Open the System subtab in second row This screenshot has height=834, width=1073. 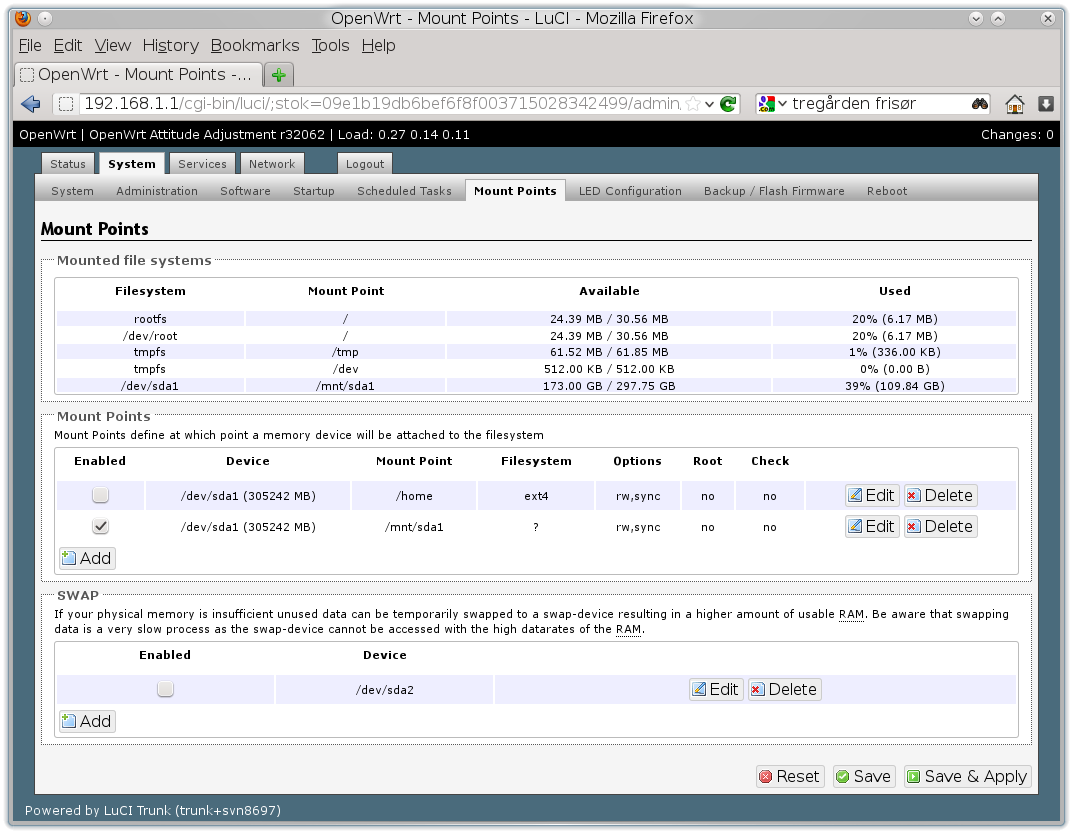point(72,191)
